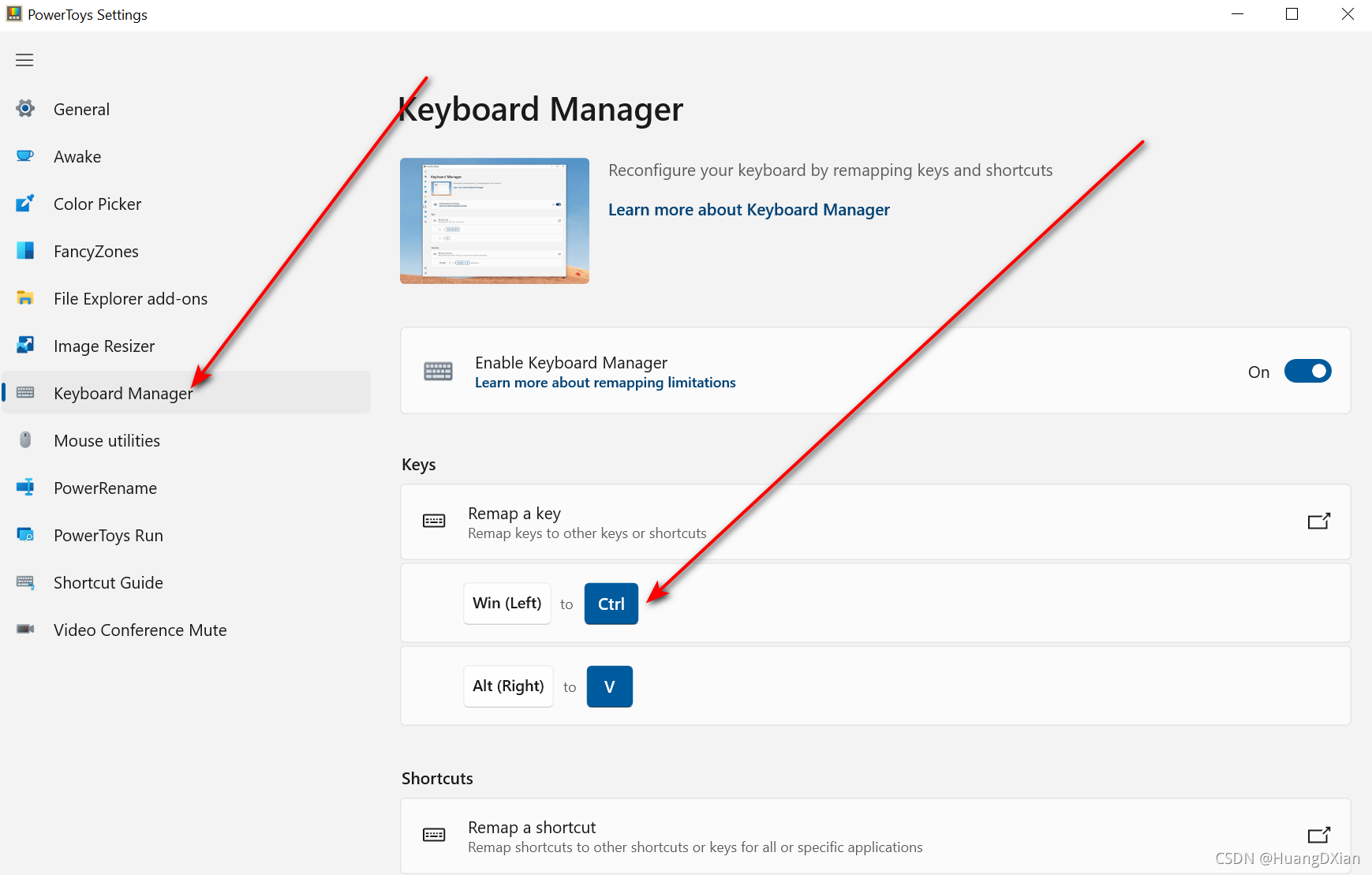The width and height of the screenshot is (1372, 875).
Task: Click the General gear icon
Action: tap(25, 109)
